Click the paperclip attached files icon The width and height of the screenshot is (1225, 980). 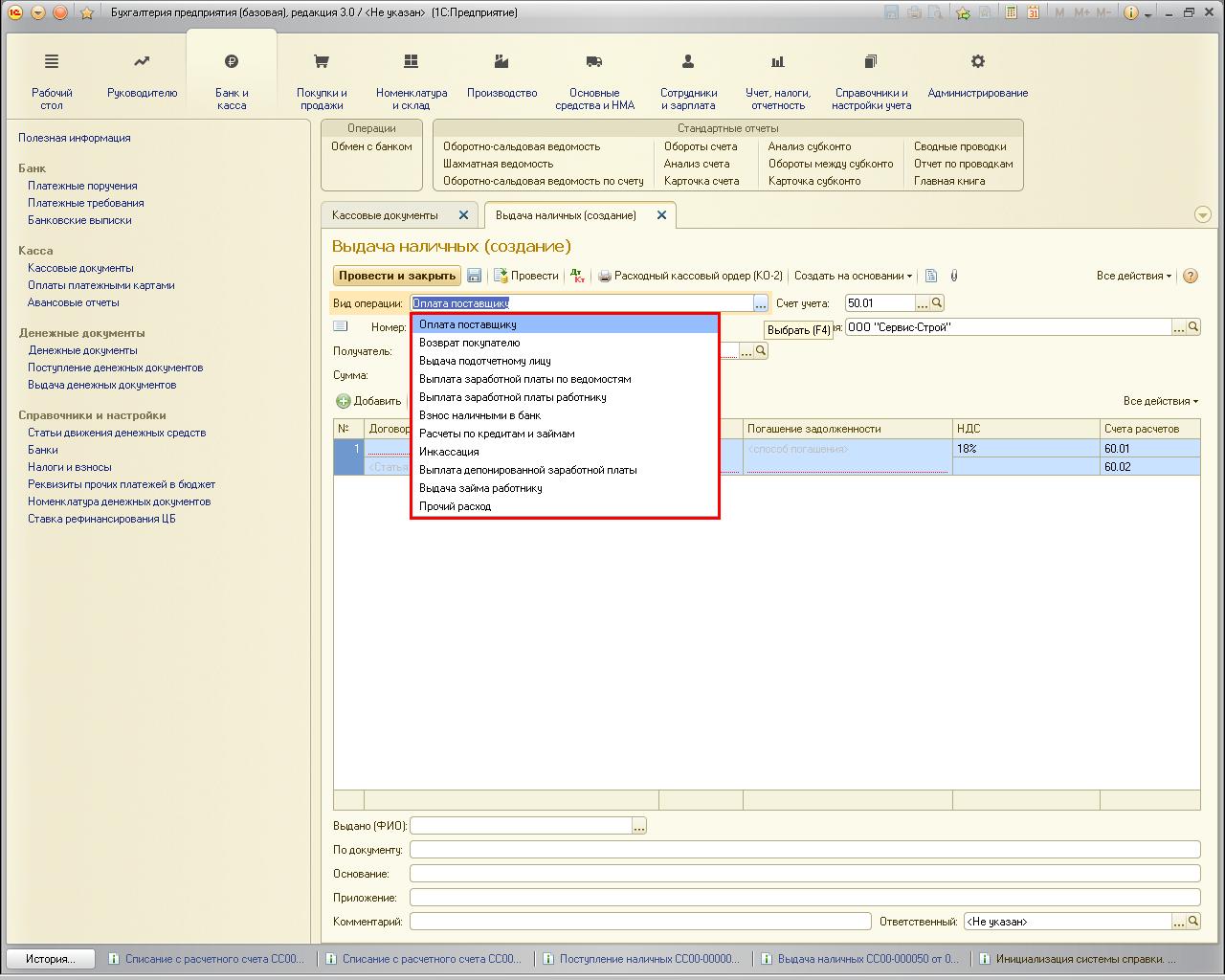(953, 276)
